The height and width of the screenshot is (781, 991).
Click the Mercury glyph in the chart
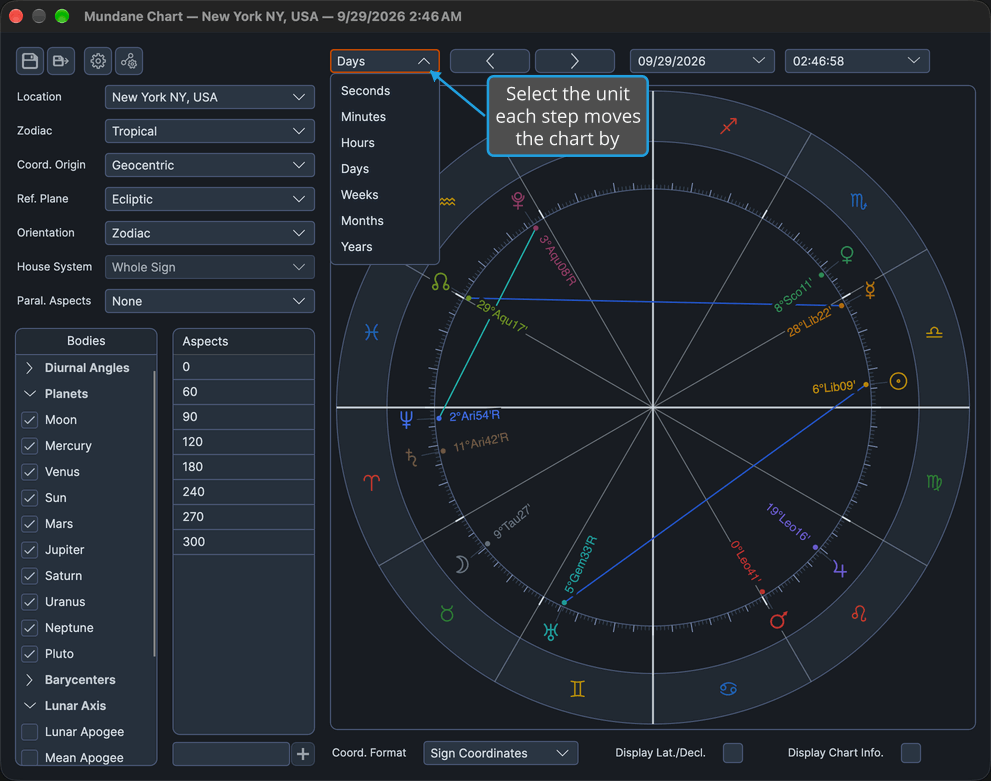pyautogui.click(x=870, y=289)
